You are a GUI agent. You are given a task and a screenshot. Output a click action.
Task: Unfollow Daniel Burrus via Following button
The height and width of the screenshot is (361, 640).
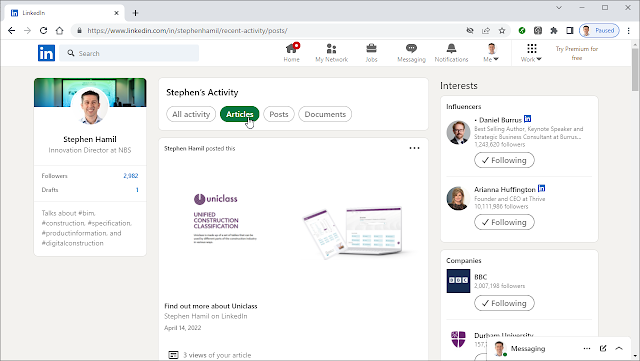click(x=504, y=160)
